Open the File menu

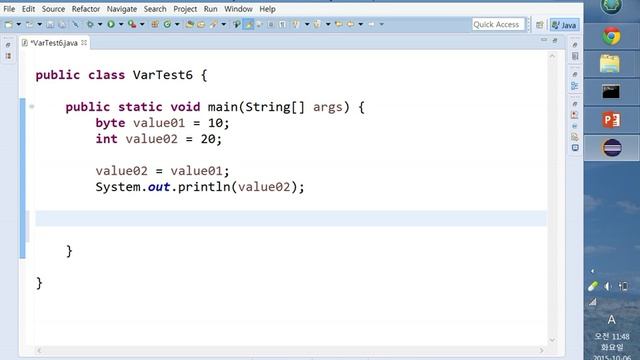pos(9,9)
